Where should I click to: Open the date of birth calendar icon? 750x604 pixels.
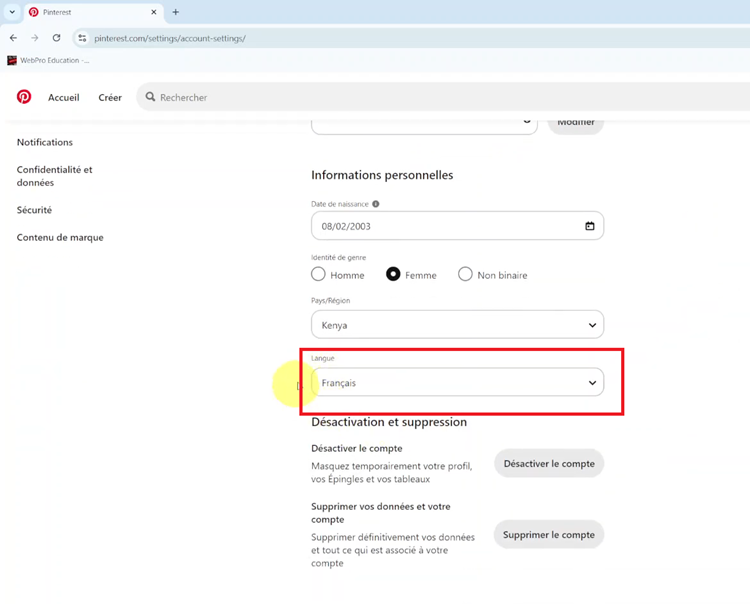coord(590,226)
